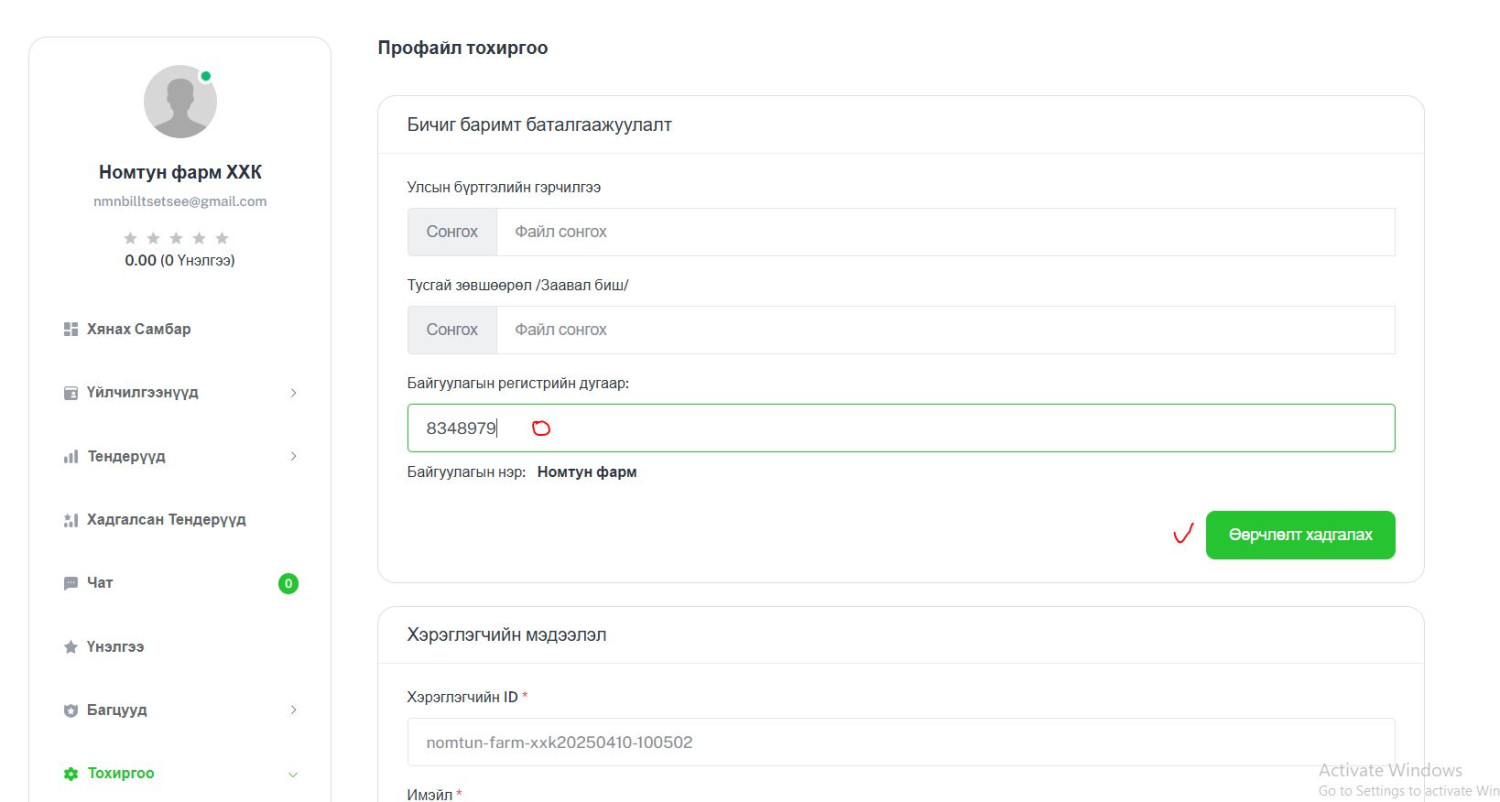Click the Бичиг баримт баталгаажуулалт heading
This screenshot has height=802, width=1500.
click(539, 125)
